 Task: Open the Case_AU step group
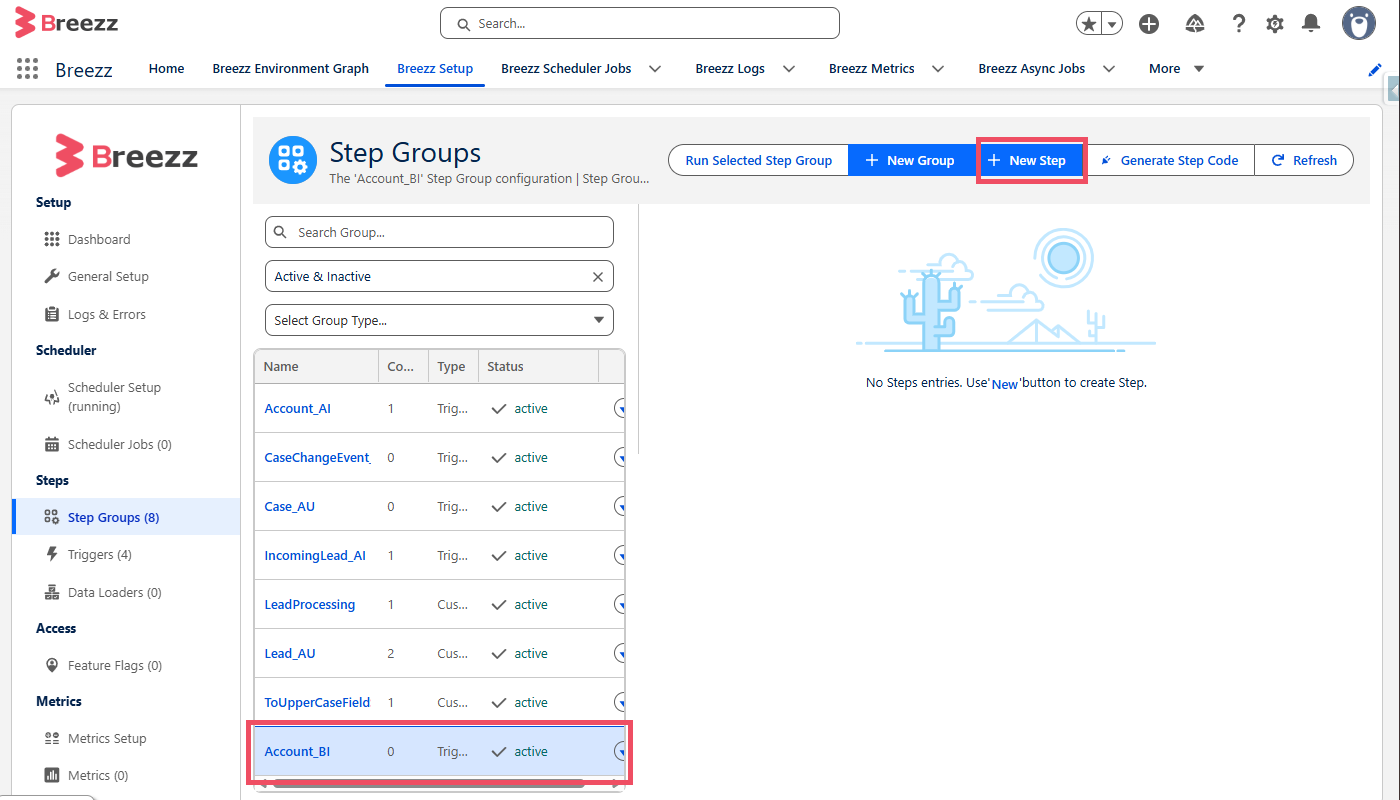[289, 506]
